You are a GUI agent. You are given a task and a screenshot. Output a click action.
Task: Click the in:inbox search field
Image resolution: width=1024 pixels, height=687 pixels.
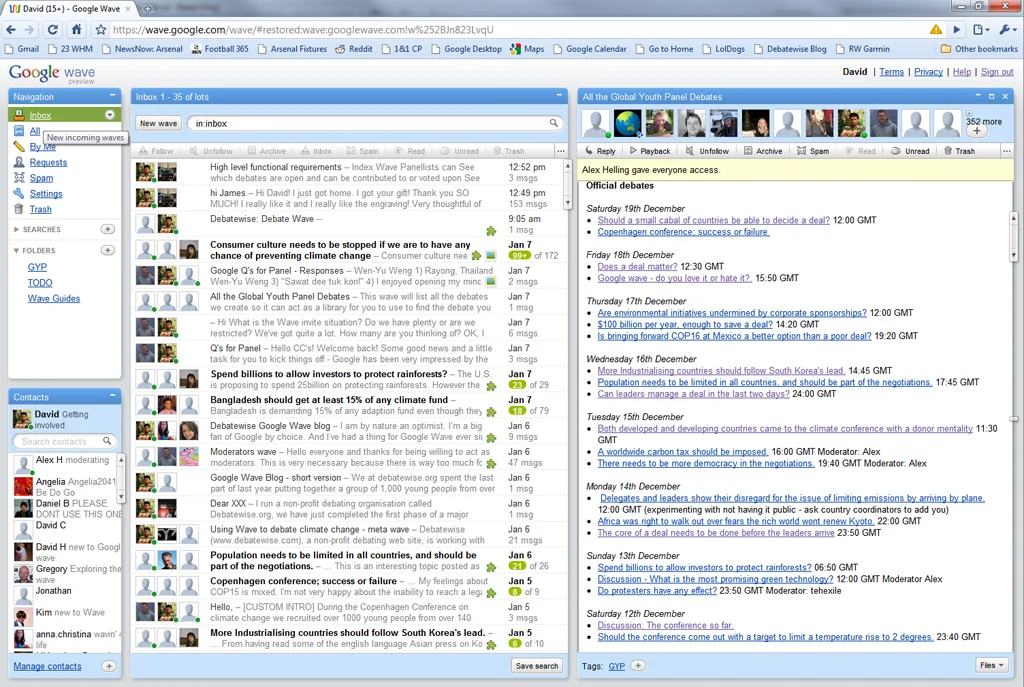[x=374, y=123]
